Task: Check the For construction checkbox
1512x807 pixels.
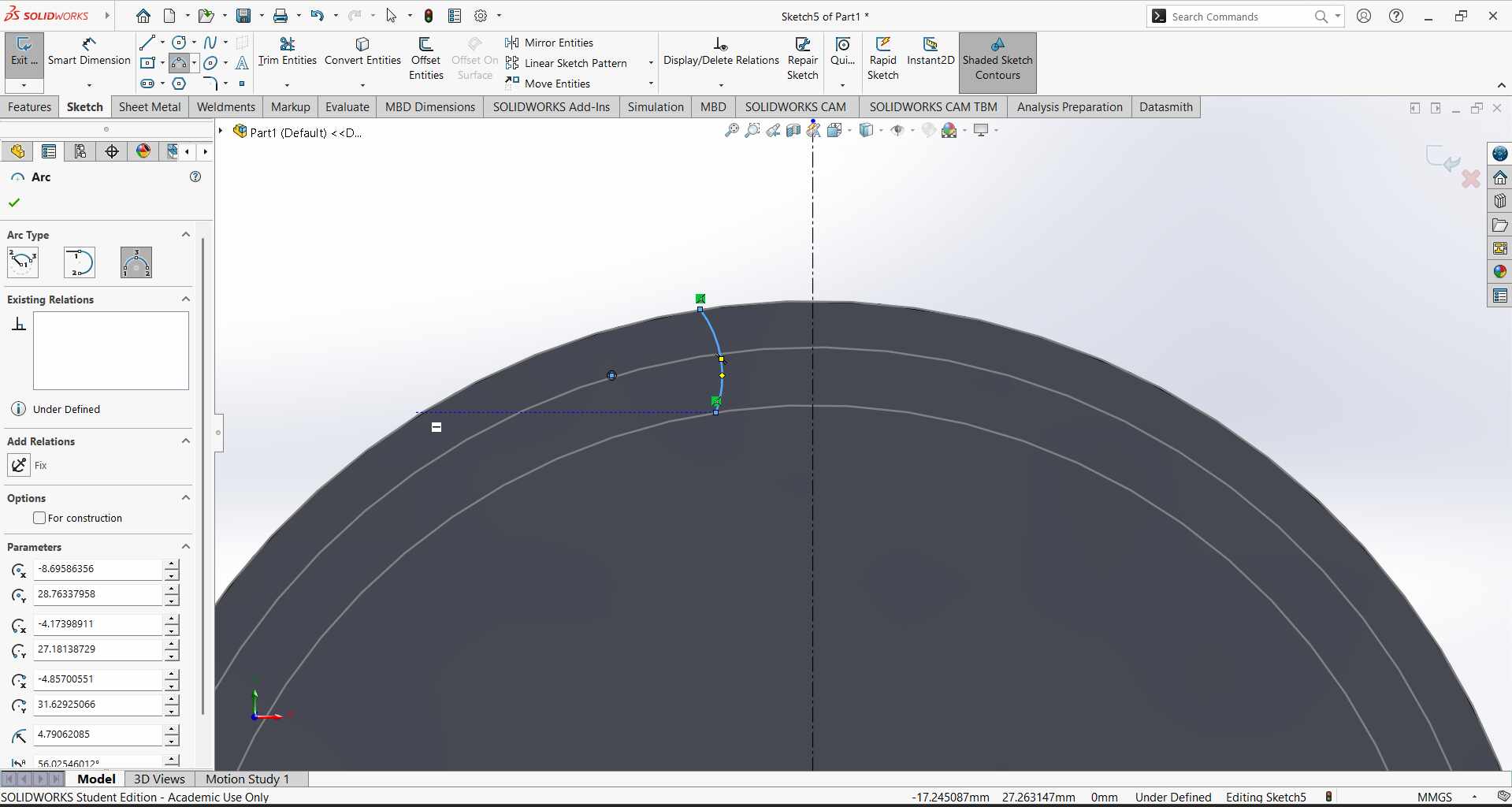Action: pos(39,518)
